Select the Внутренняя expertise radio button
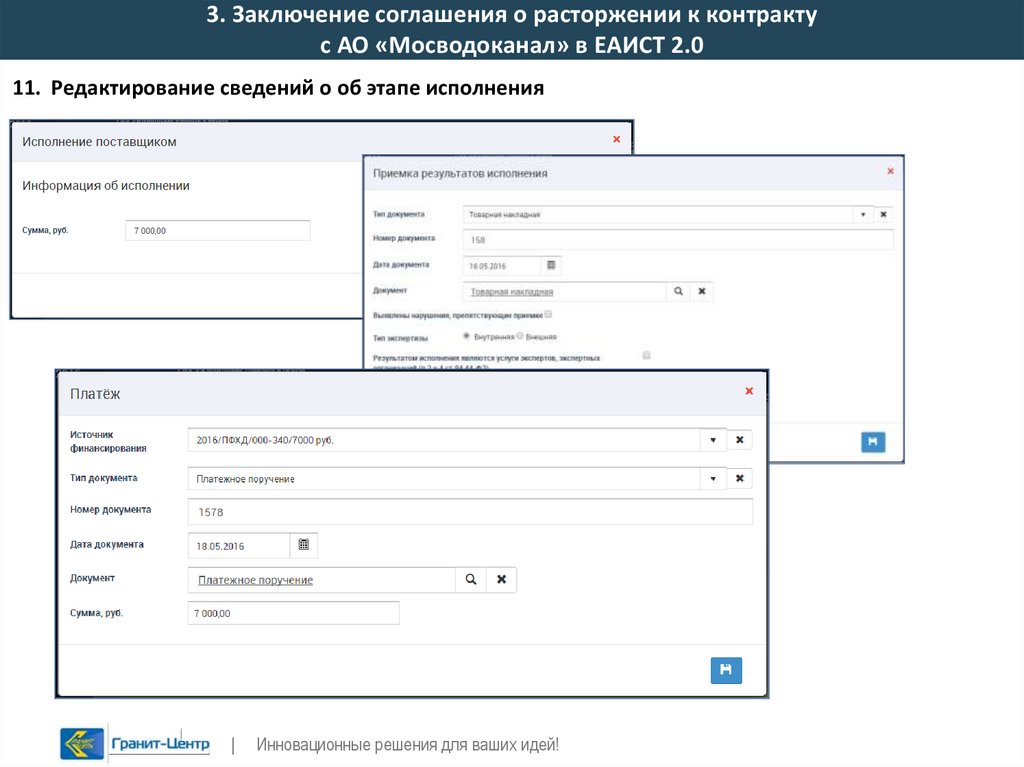1024x767 pixels. click(466, 336)
